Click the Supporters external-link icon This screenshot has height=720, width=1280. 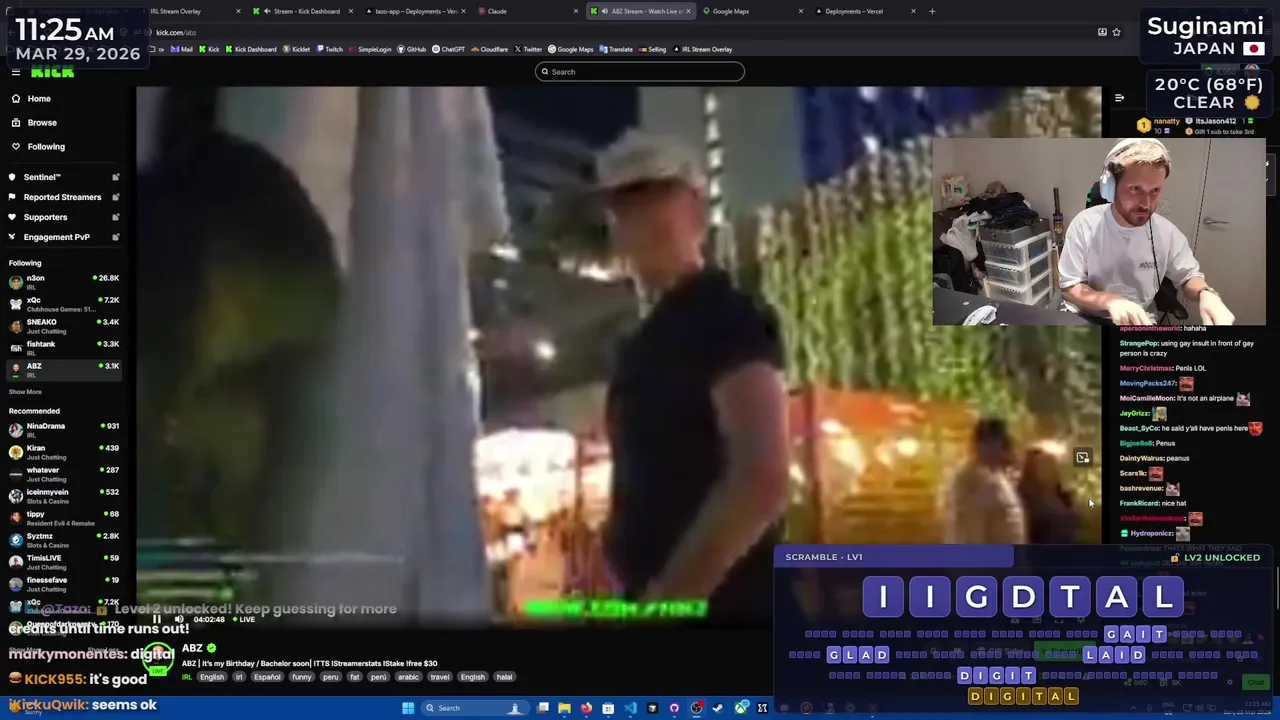point(116,217)
